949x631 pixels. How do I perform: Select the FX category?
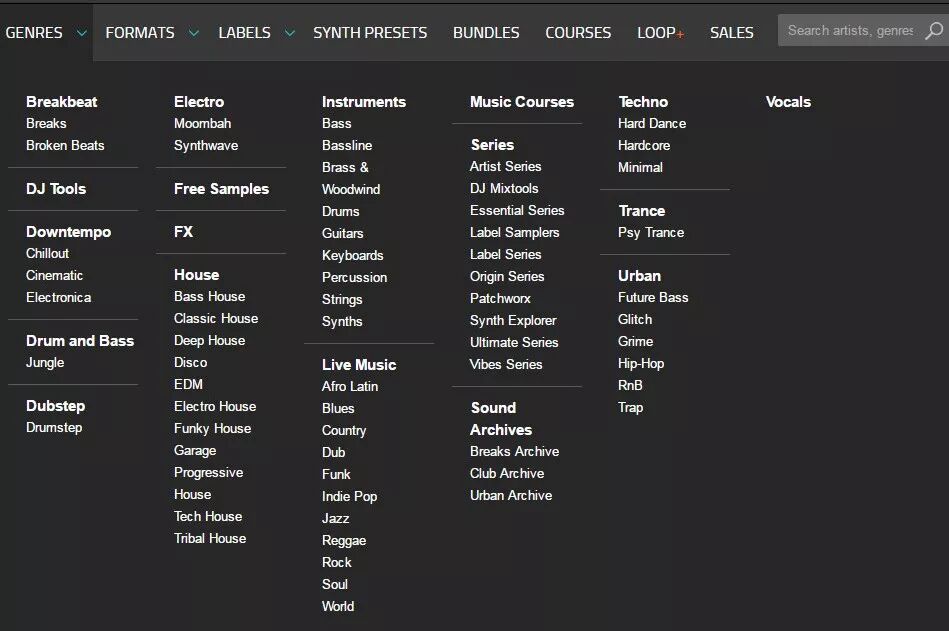click(183, 232)
